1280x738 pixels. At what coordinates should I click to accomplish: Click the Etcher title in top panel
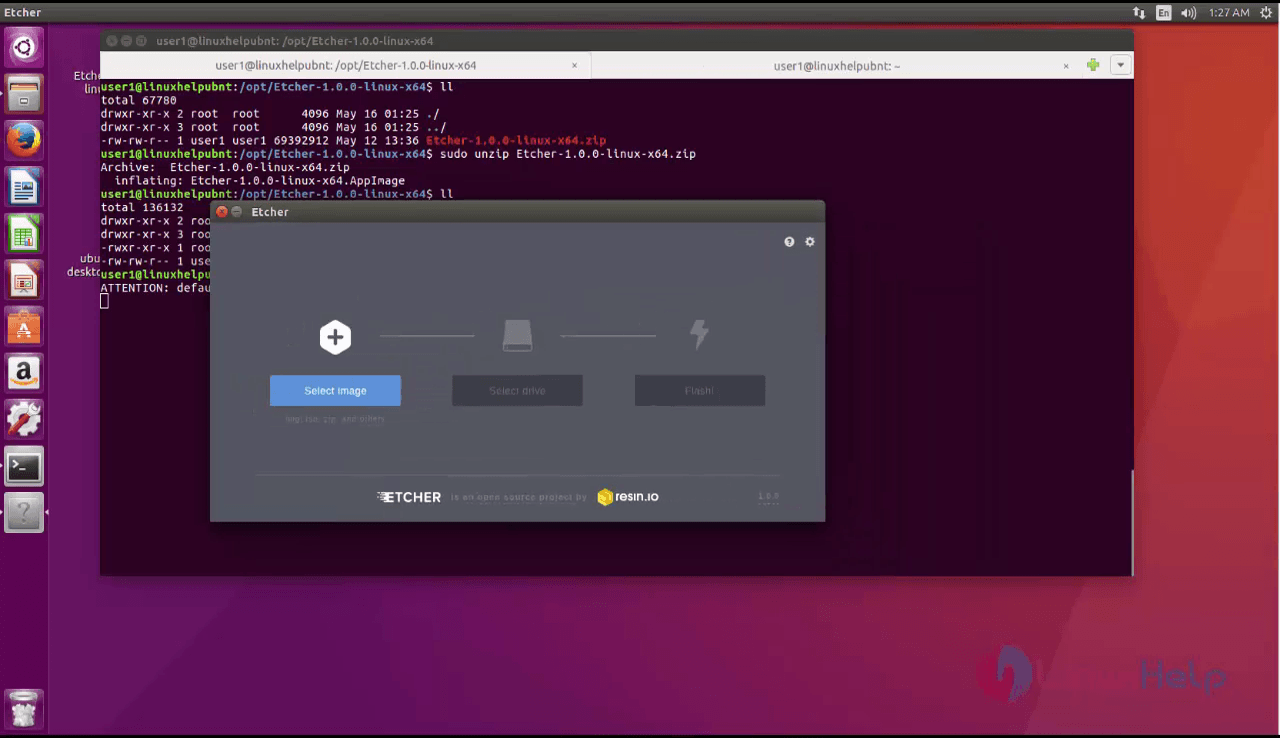pos(23,12)
